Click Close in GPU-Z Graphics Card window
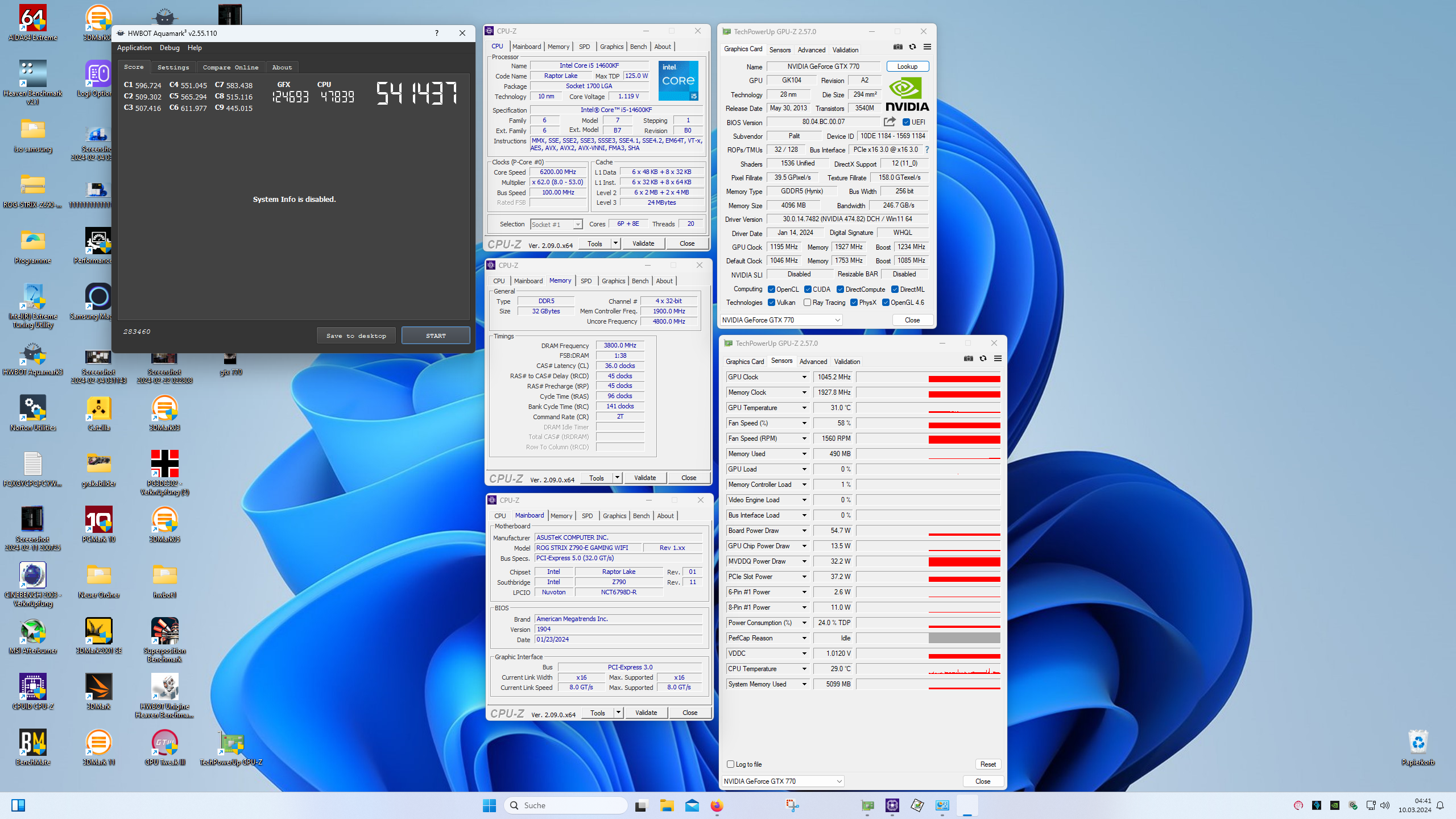This screenshot has height=819, width=1456. [x=912, y=320]
